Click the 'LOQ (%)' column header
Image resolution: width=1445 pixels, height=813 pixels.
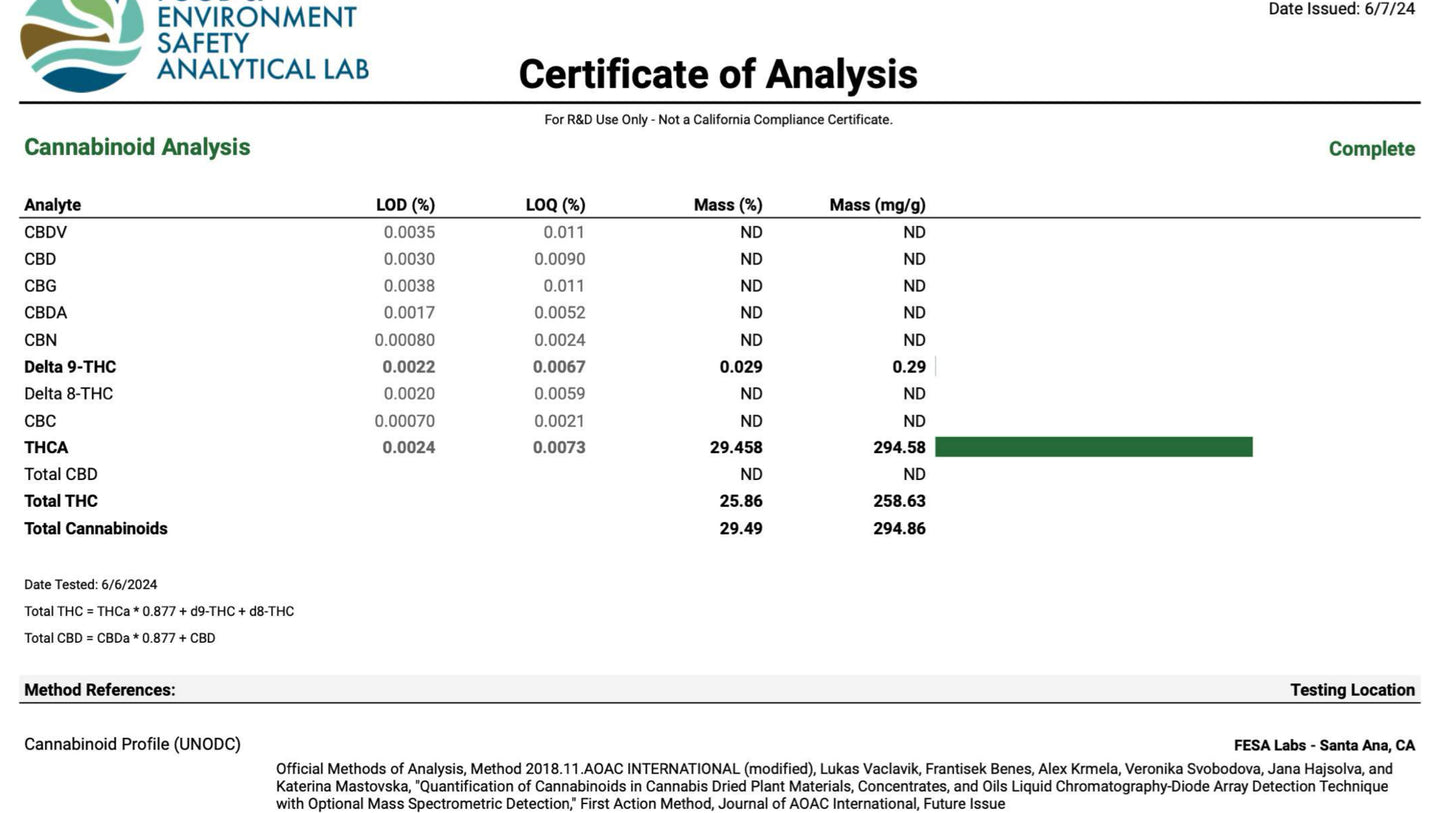click(555, 205)
